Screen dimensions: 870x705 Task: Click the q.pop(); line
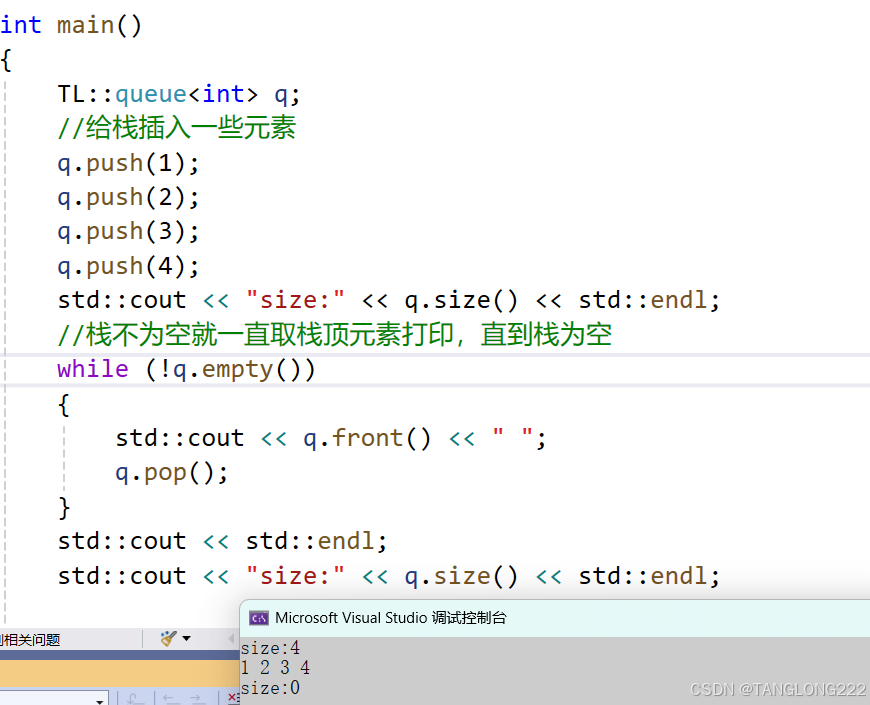tap(171, 473)
